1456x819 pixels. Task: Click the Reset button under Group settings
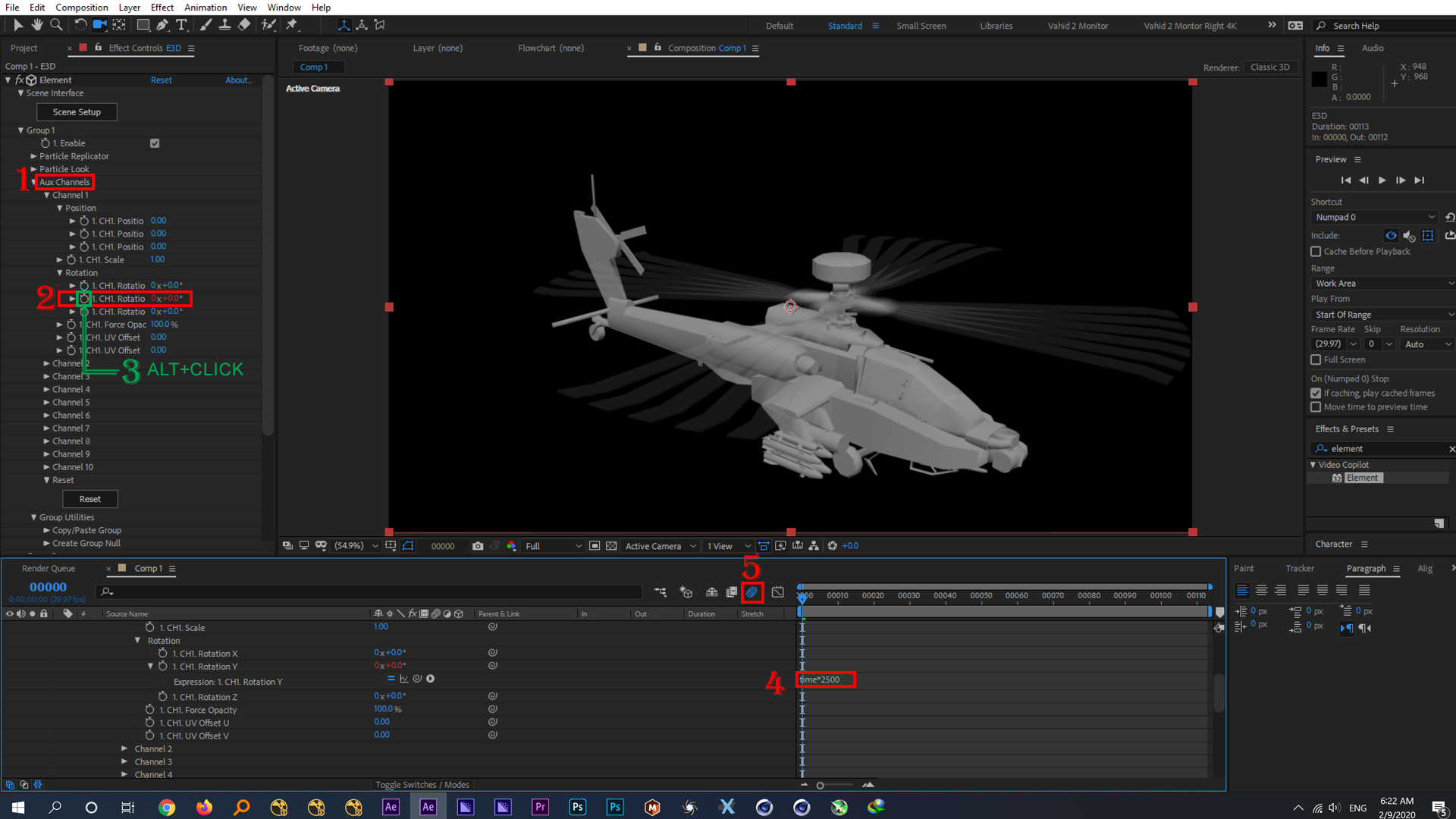(89, 498)
